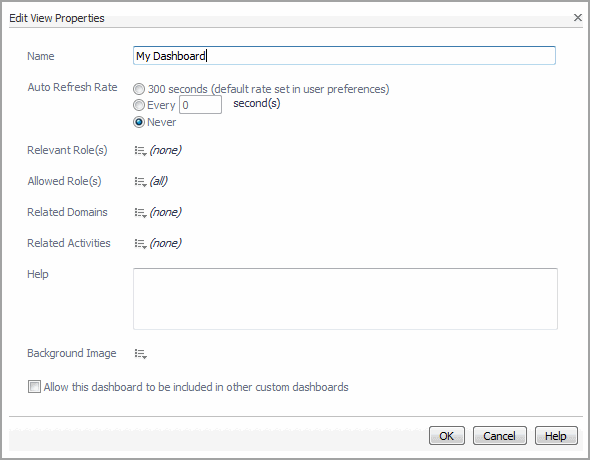This screenshot has height=460, width=590.
Task: Open the Relevant Role(s) list icon
Action: coord(140,151)
